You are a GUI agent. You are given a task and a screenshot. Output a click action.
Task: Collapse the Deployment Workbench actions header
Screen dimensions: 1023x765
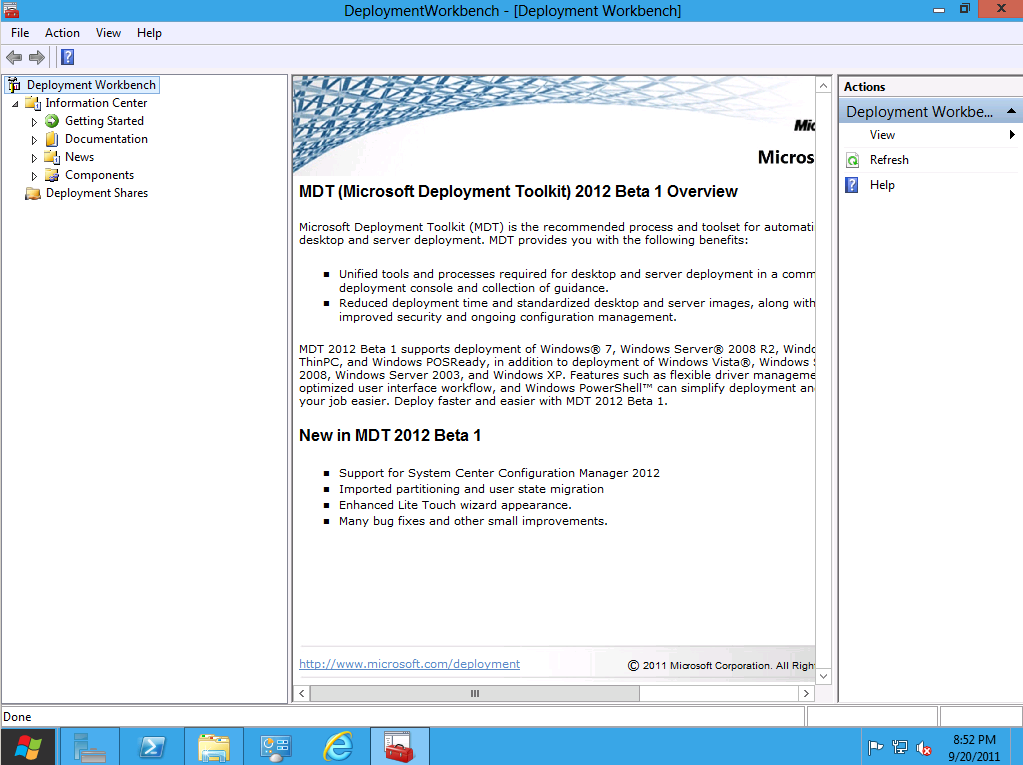[1011, 112]
